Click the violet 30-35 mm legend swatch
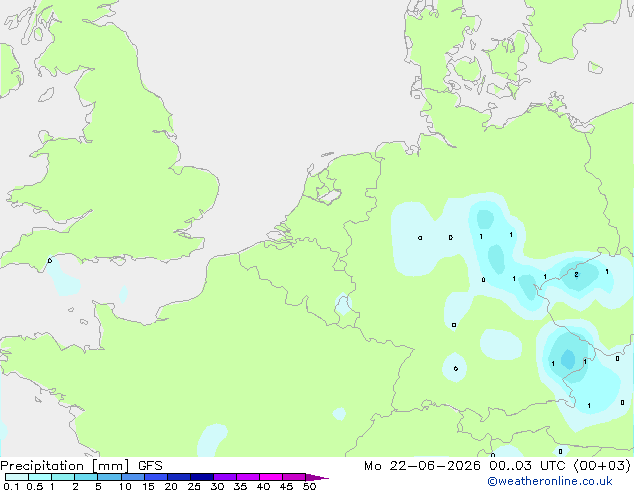Image resolution: width=634 pixels, height=490 pixels. [x=225, y=477]
